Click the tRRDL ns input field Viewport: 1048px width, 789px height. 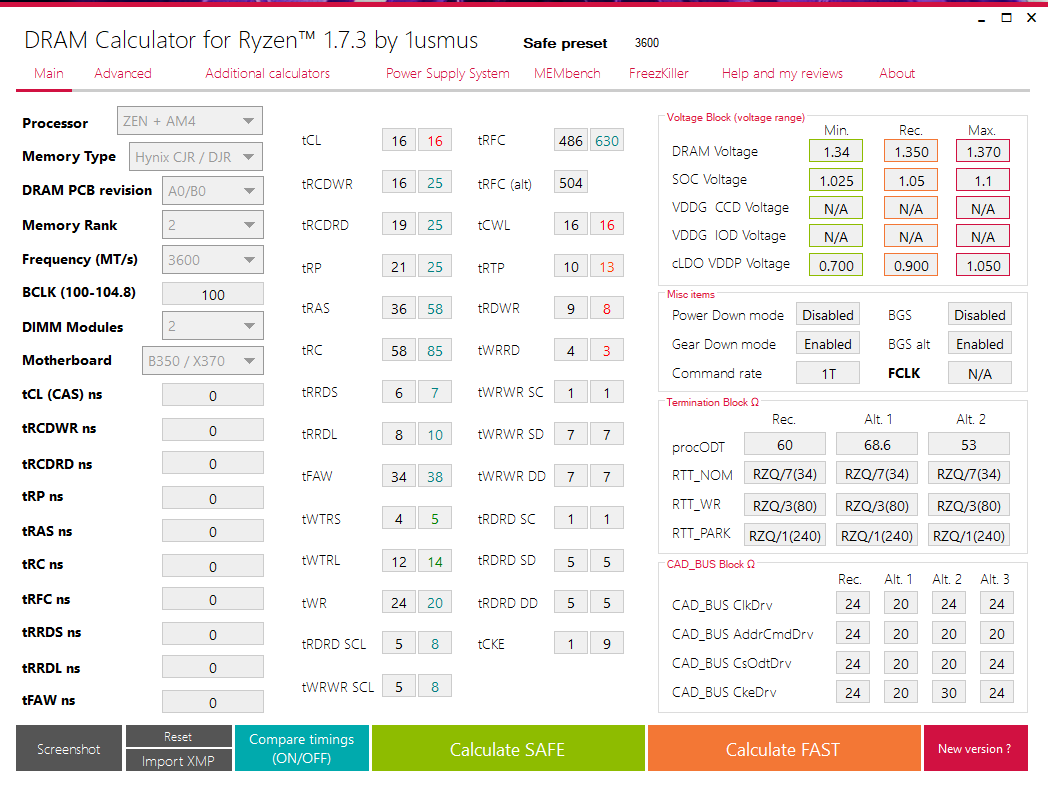pos(213,667)
